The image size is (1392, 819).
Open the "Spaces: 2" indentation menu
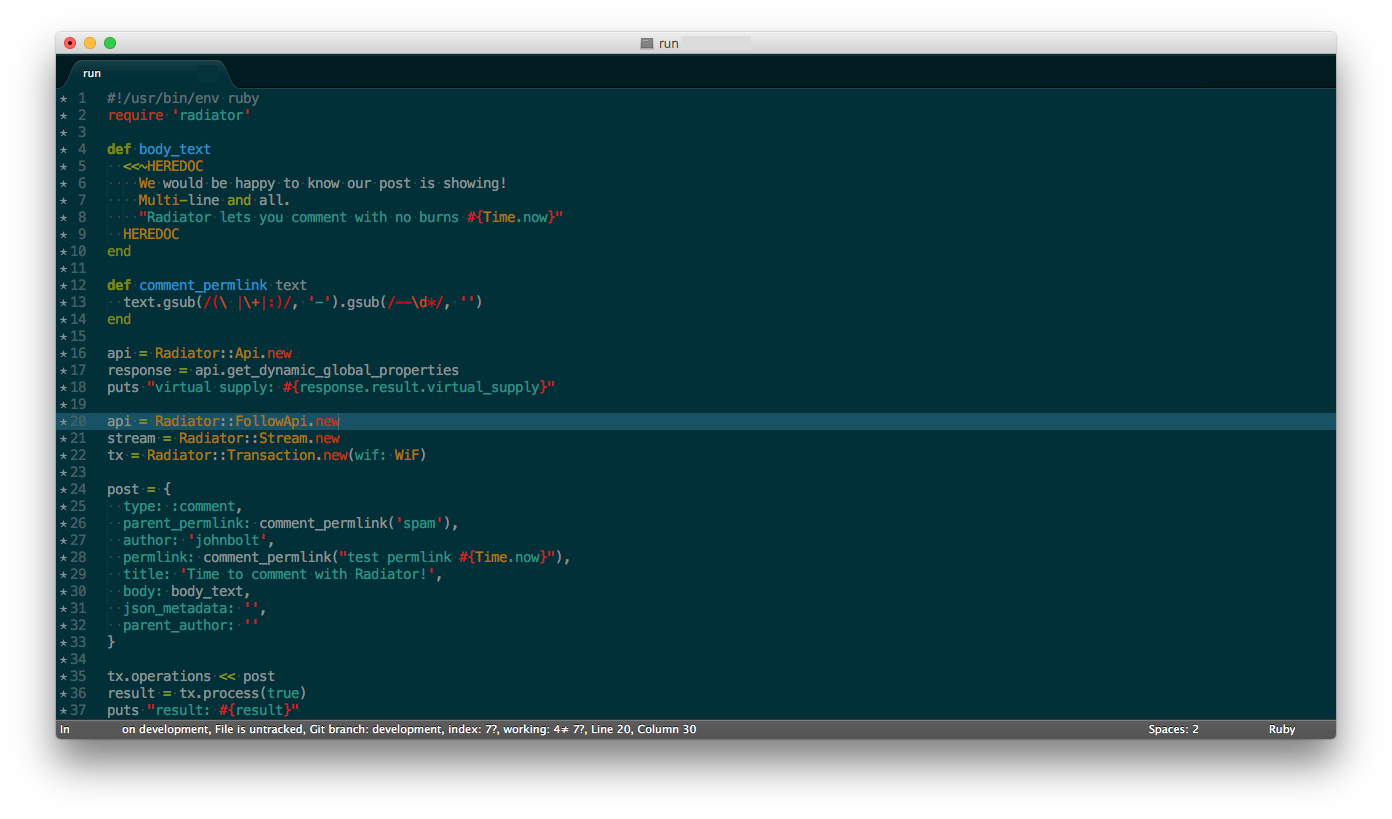coord(1173,730)
